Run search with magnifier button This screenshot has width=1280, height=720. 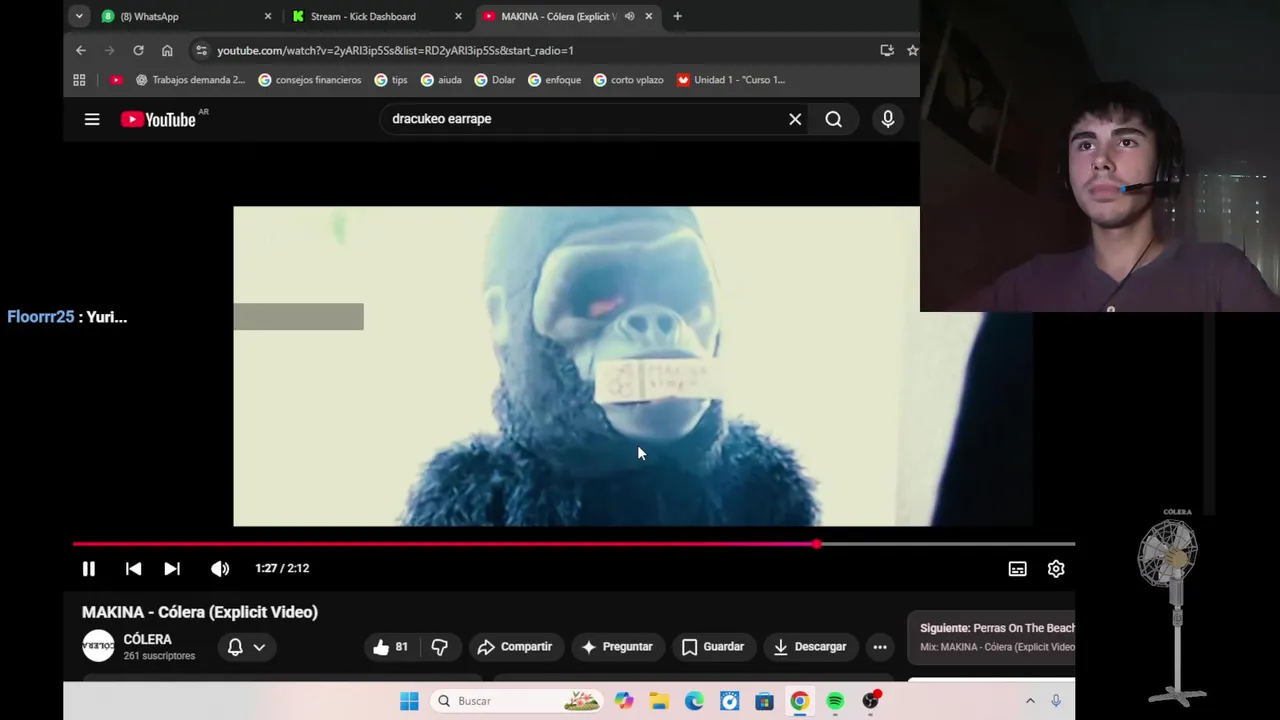(834, 119)
